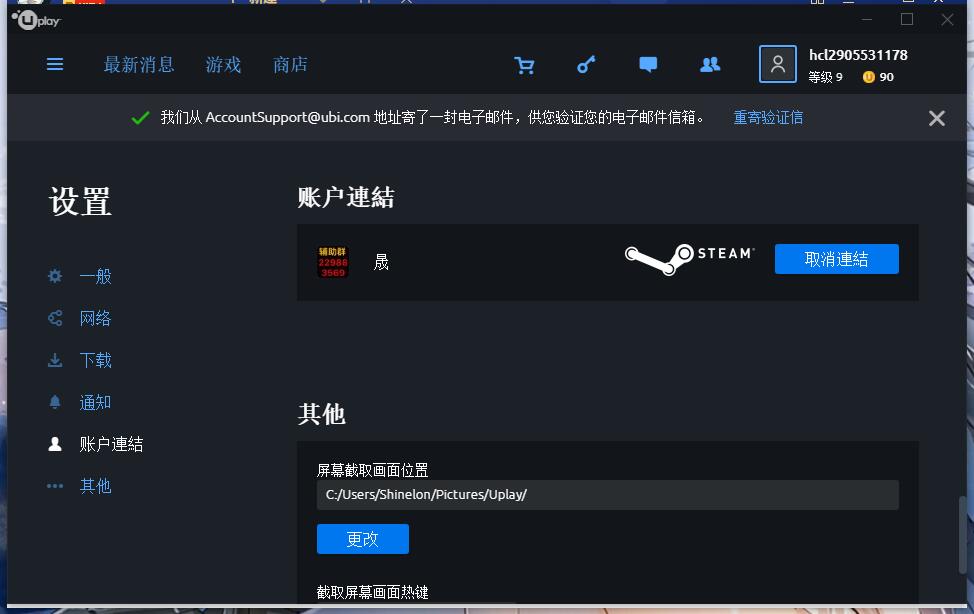Viewport: 974px width, 614px height.
Task: Click the Uplay logo
Action: pos(36,20)
